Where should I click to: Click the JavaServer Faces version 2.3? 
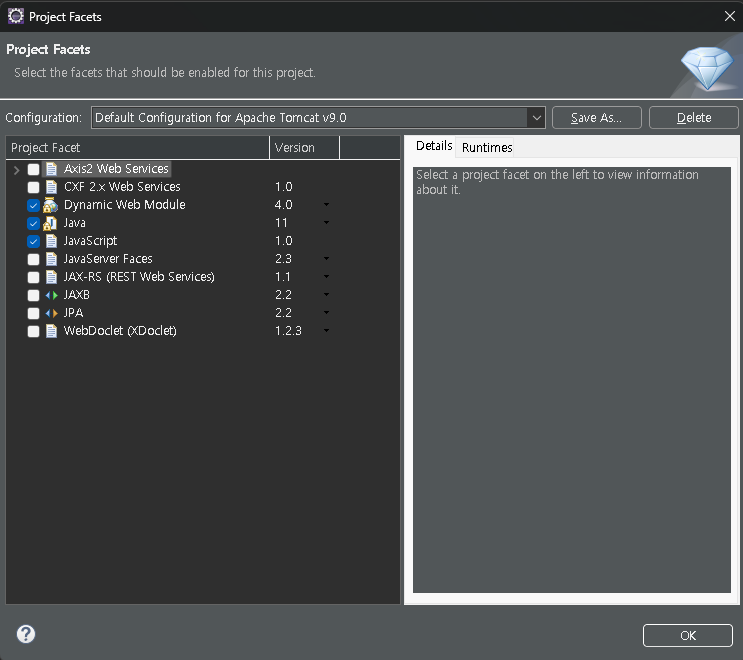283,259
